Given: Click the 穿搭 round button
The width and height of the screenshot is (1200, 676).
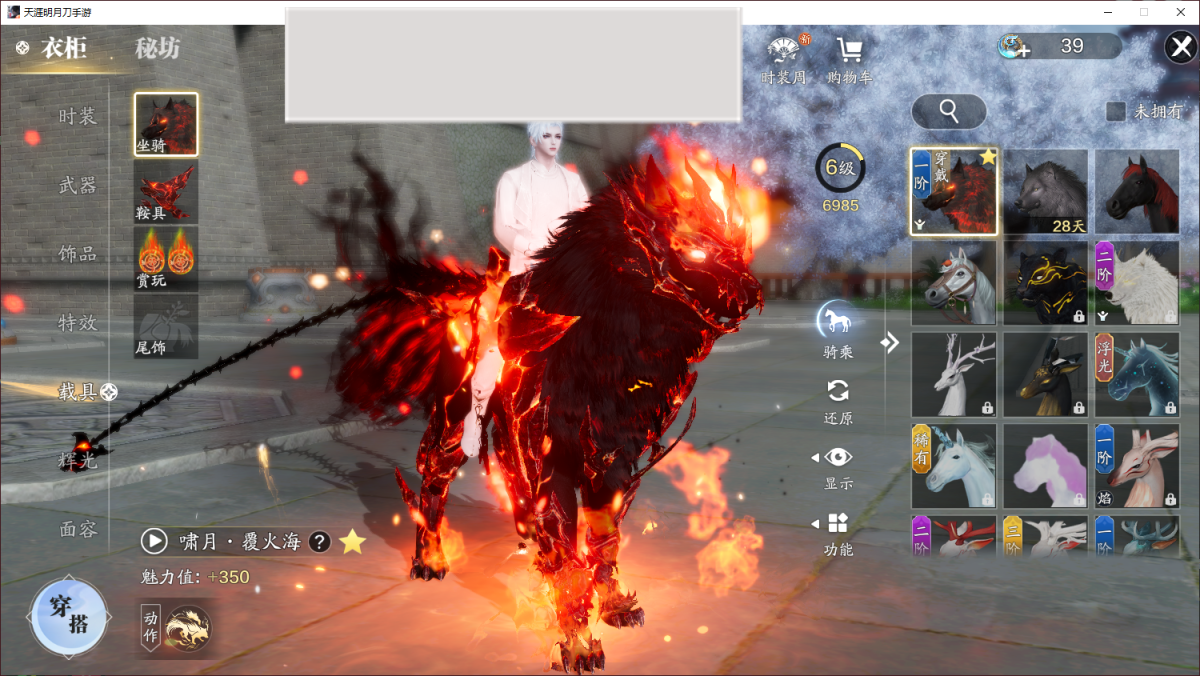Looking at the screenshot, I should coord(69,615).
